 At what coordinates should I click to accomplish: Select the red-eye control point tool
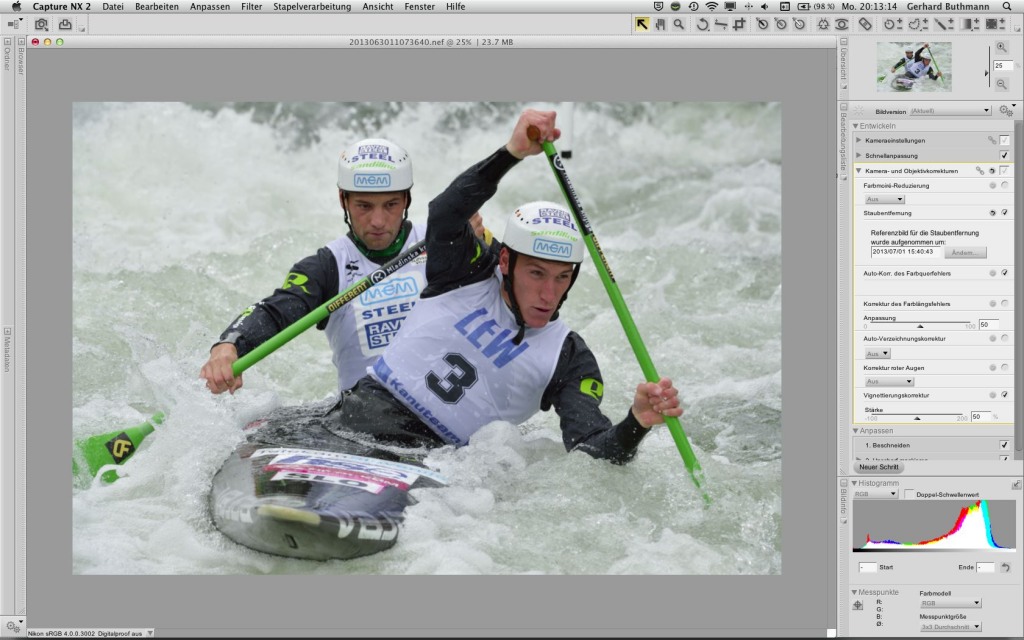click(x=842, y=24)
